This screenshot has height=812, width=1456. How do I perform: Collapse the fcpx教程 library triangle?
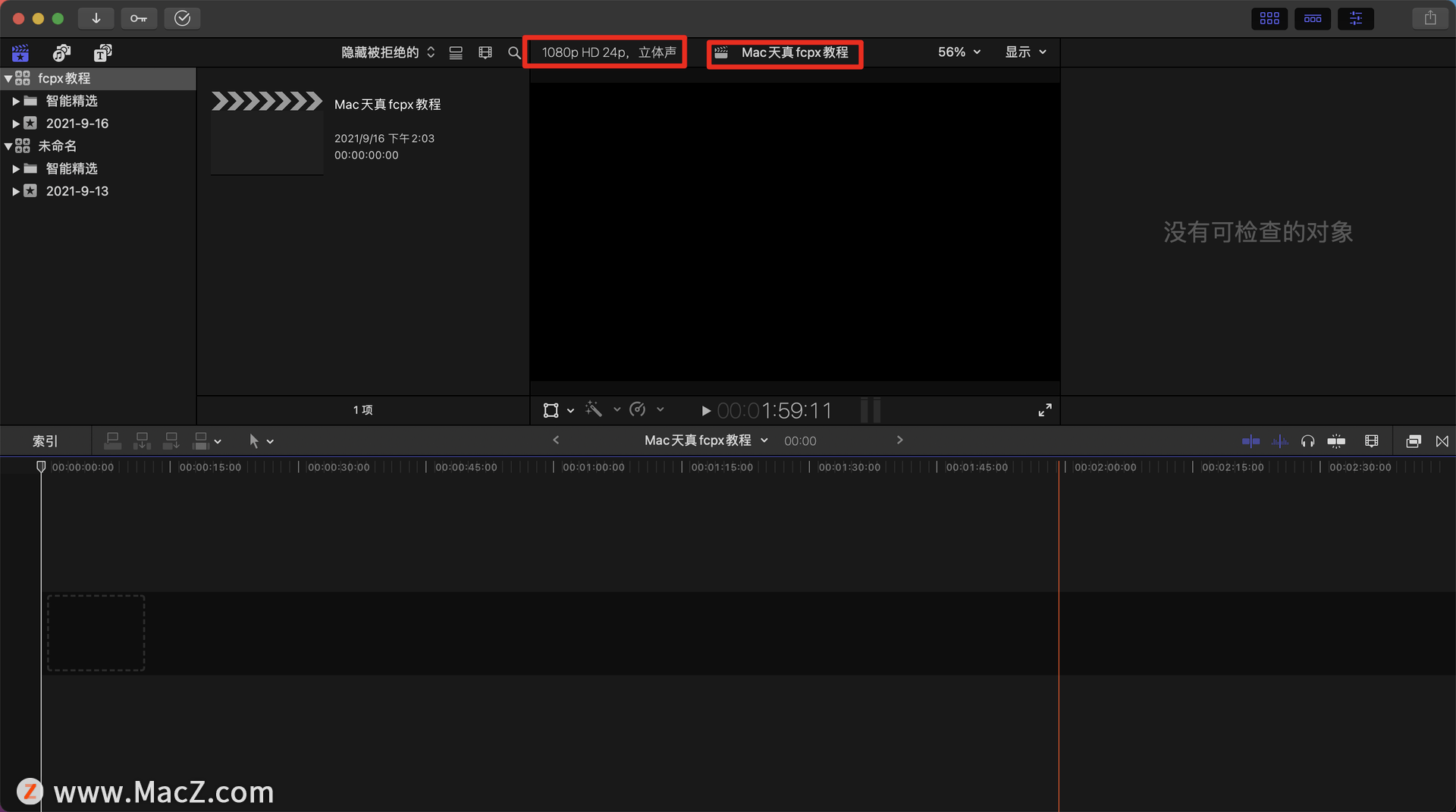8,78
